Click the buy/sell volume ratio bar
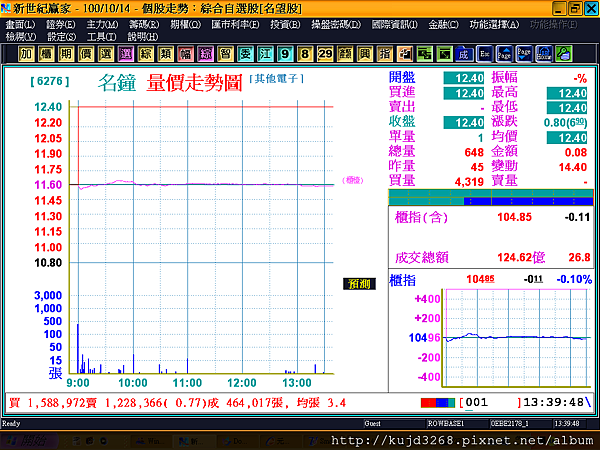This screenshot has width=600, height=450. [x=491, y=197]
